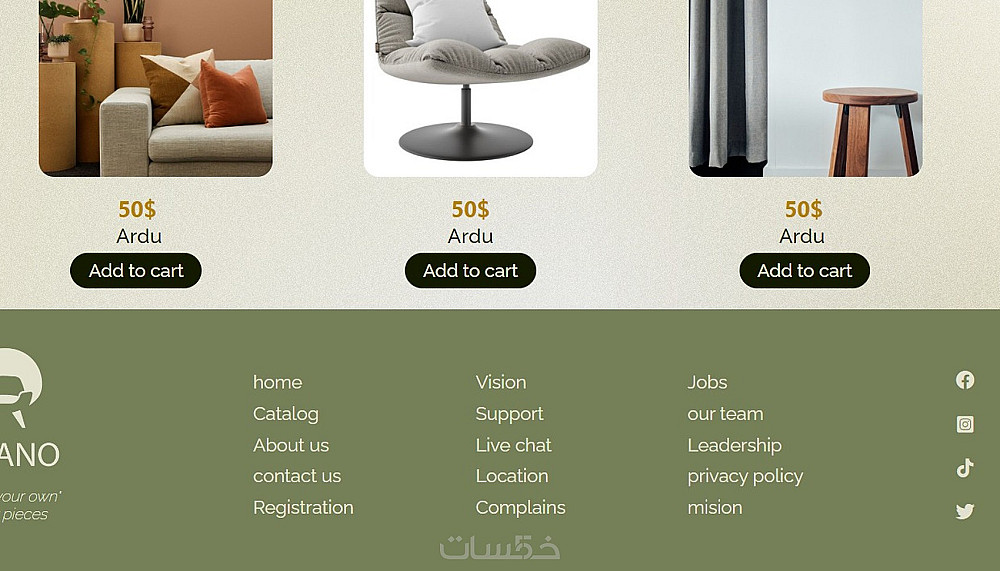Open the Instagram social icon
The width and height of the screenshot is (1000, 571).
[965, 424]
